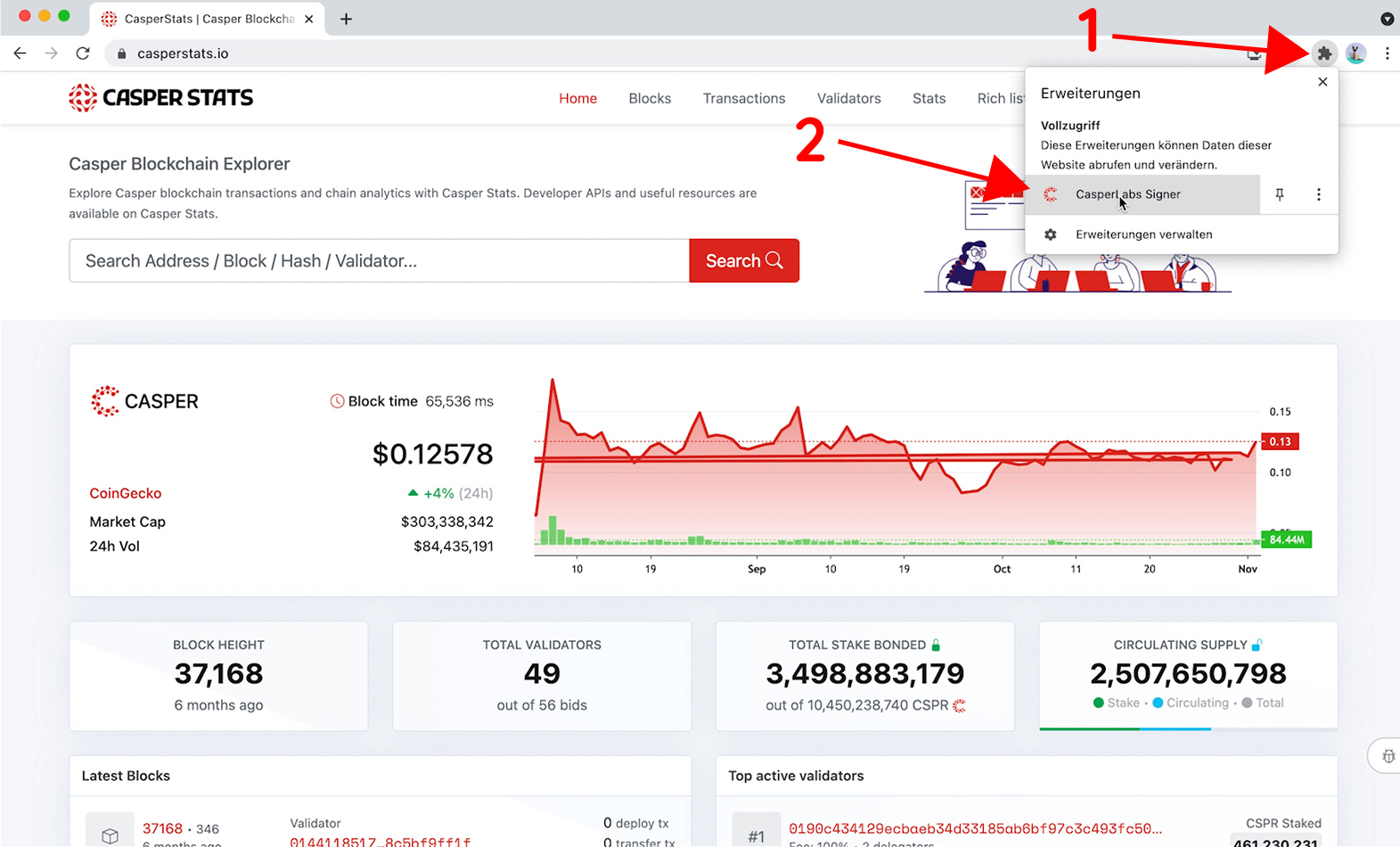Open the Transactions nav item

pos(744,98)
